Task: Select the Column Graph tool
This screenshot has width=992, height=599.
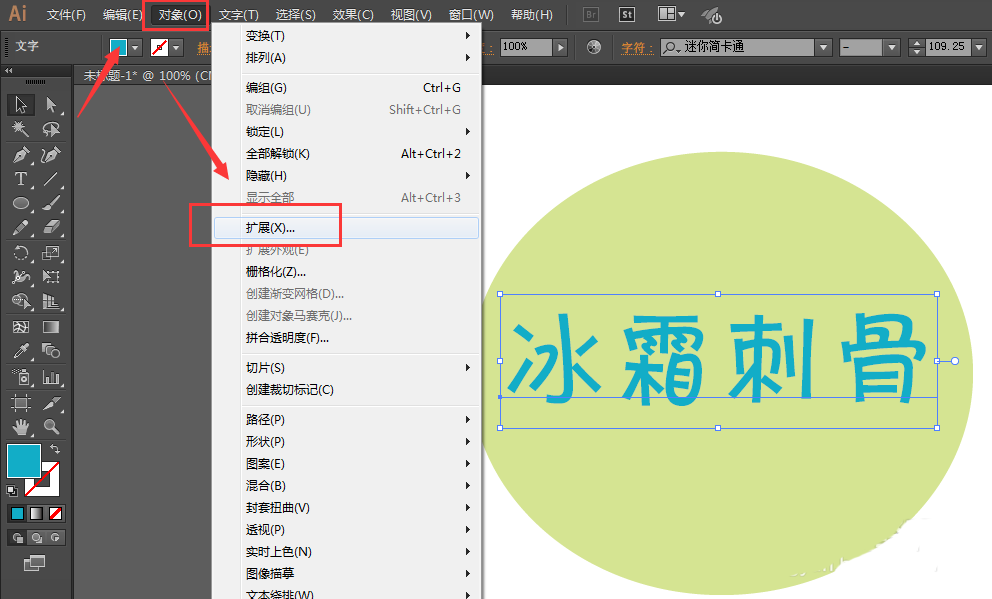Action: coord(51,378)
